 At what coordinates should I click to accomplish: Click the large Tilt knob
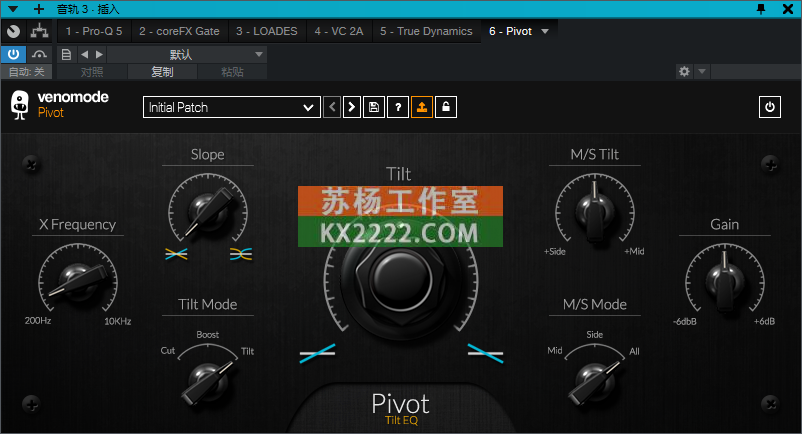coord(400,280)
